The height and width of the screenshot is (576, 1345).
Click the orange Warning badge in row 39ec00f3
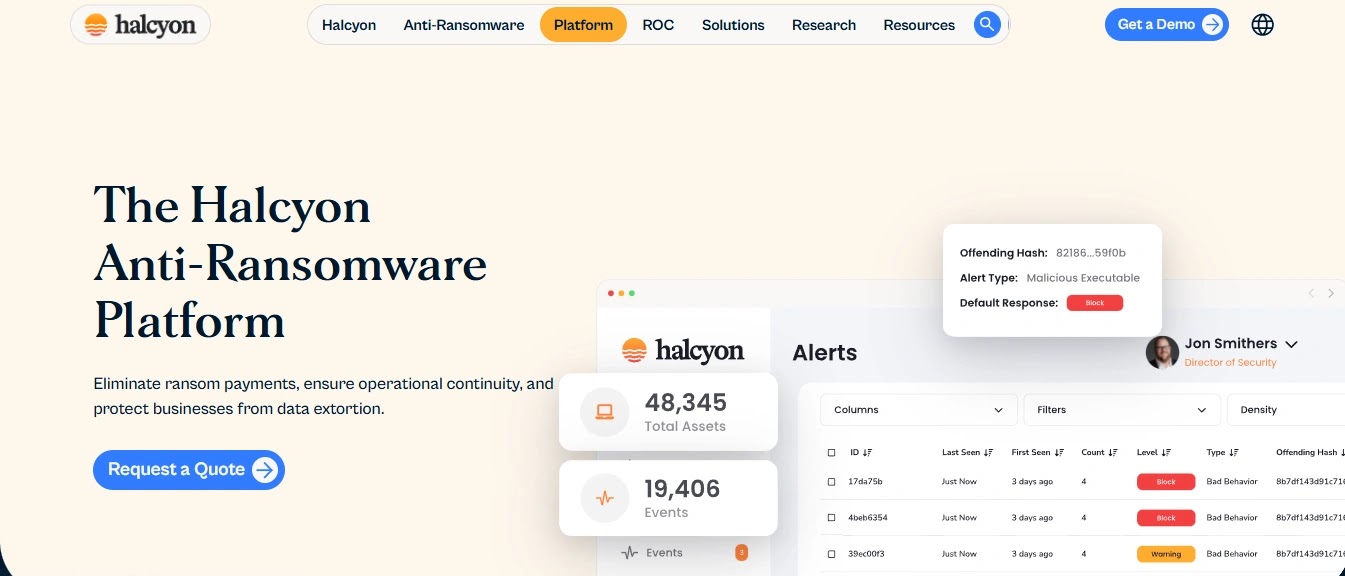(1166, 554)
